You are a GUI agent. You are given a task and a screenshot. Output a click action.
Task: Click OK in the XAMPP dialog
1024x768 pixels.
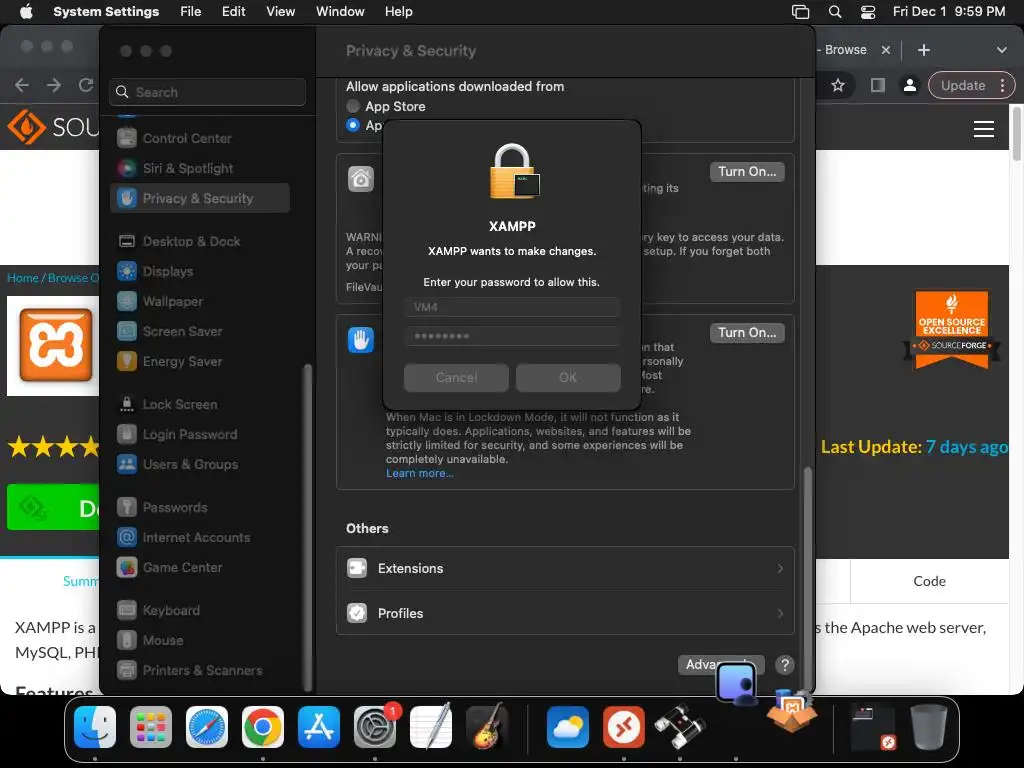(568, 377)
